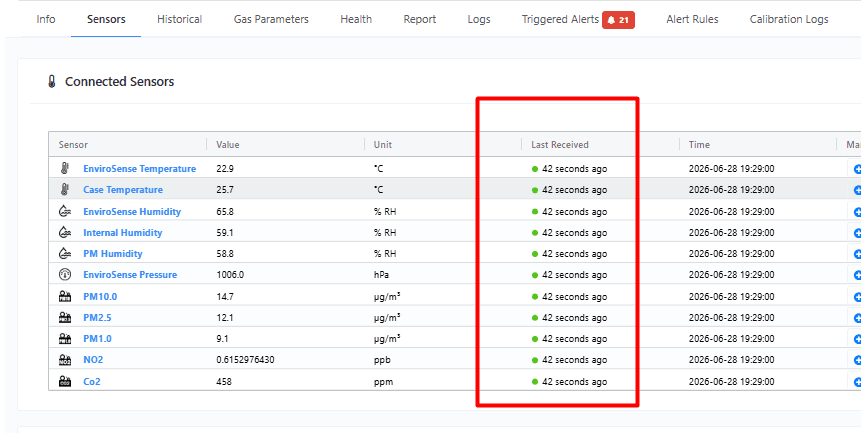Click the blue plus button in PM Humidity row
This screenshot has width=866, height=433.
click(856, 254)
